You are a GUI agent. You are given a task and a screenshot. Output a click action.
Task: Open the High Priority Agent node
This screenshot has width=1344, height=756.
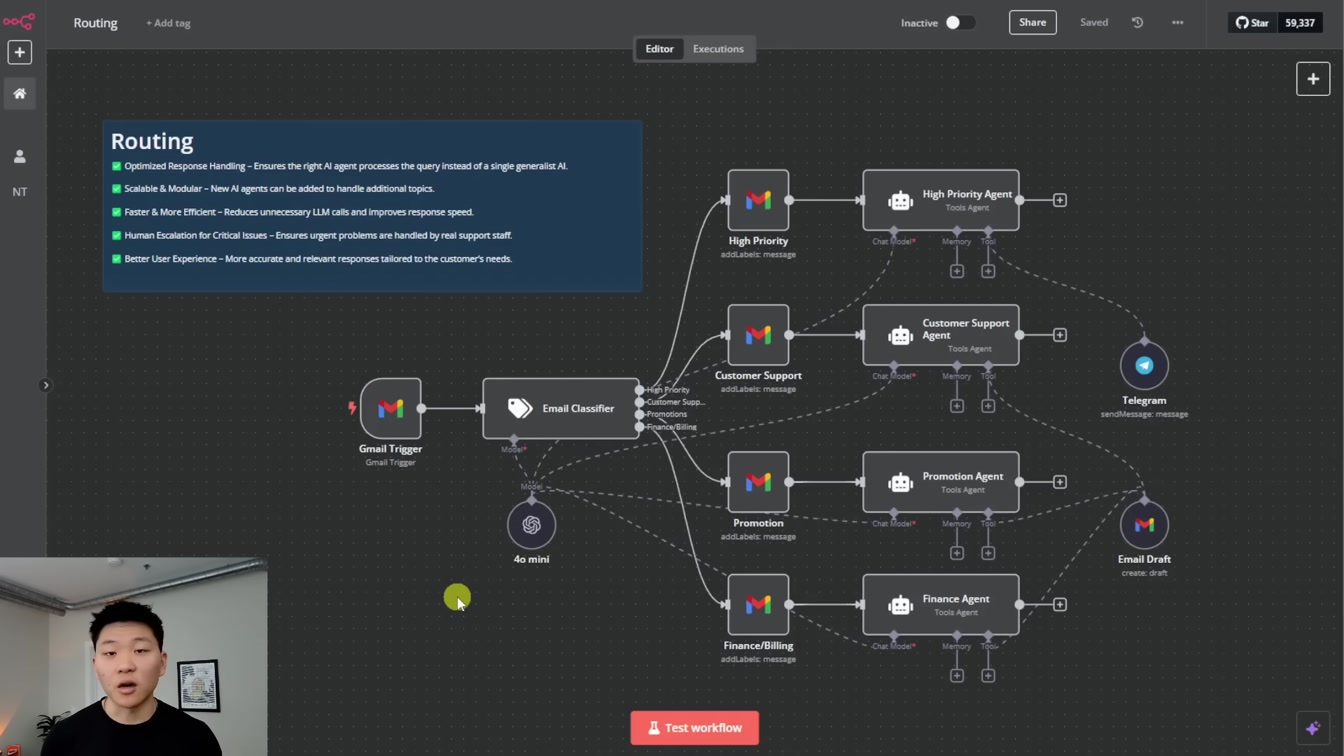click(x=941, y=200)
